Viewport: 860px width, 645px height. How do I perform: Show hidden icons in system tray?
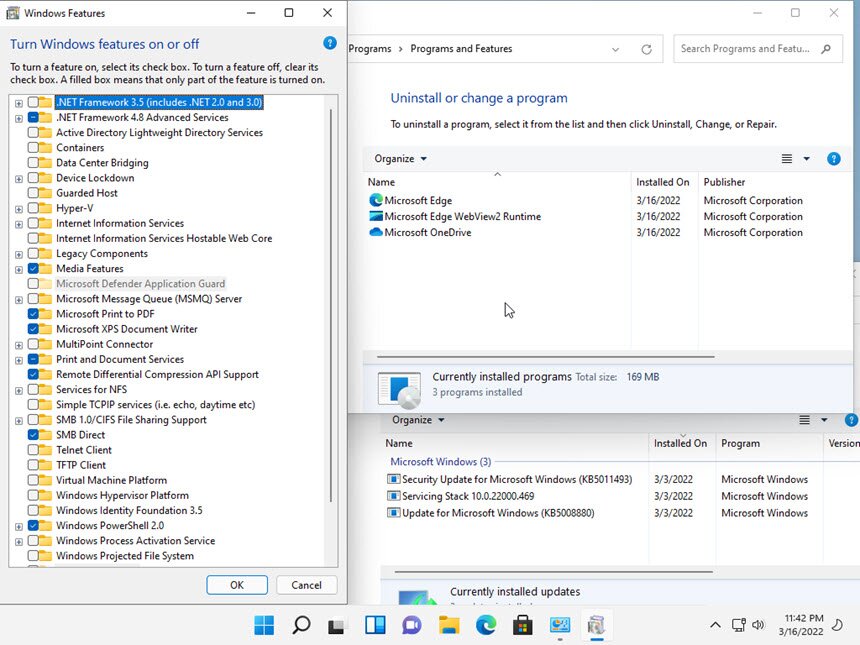pos(715,625)
